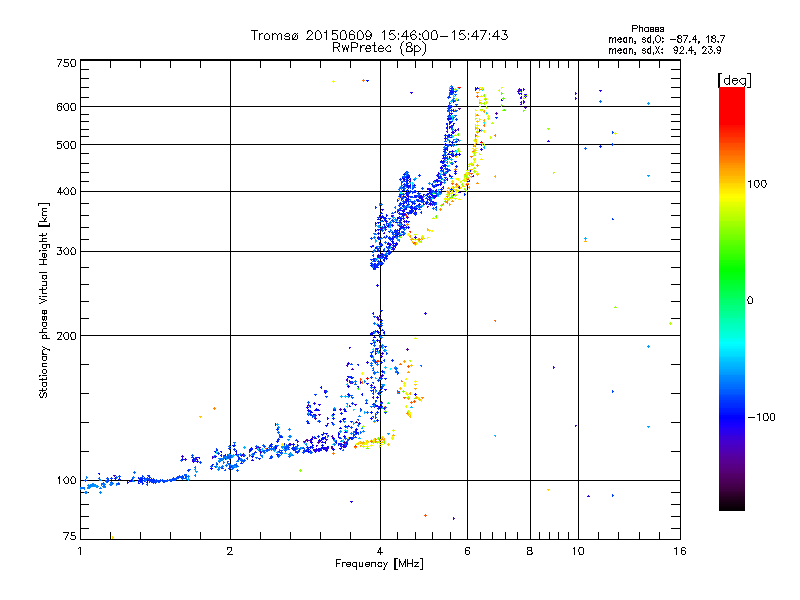This screenshot has height=600, width=800.
Task: Click the x-axis "8" tick label
Action: pos(530,551)
